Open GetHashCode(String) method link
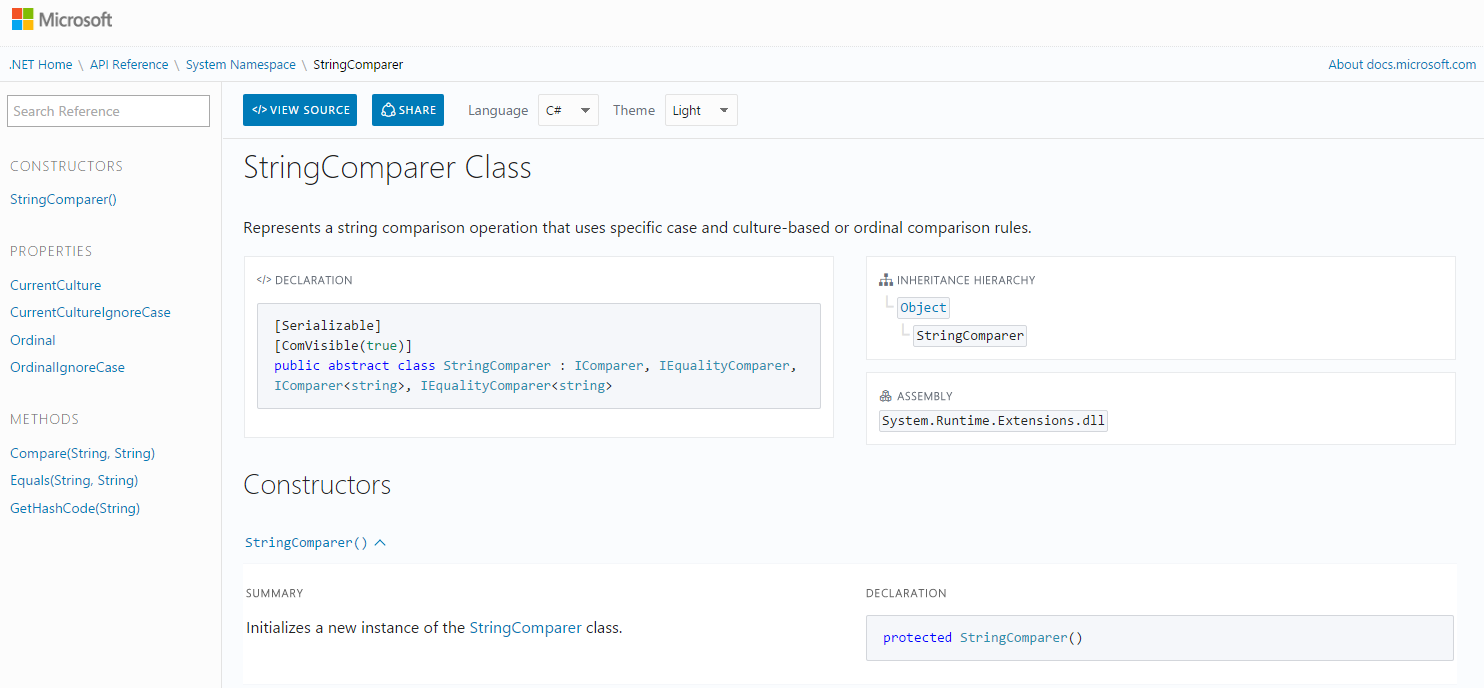 (x=75, y=508)
